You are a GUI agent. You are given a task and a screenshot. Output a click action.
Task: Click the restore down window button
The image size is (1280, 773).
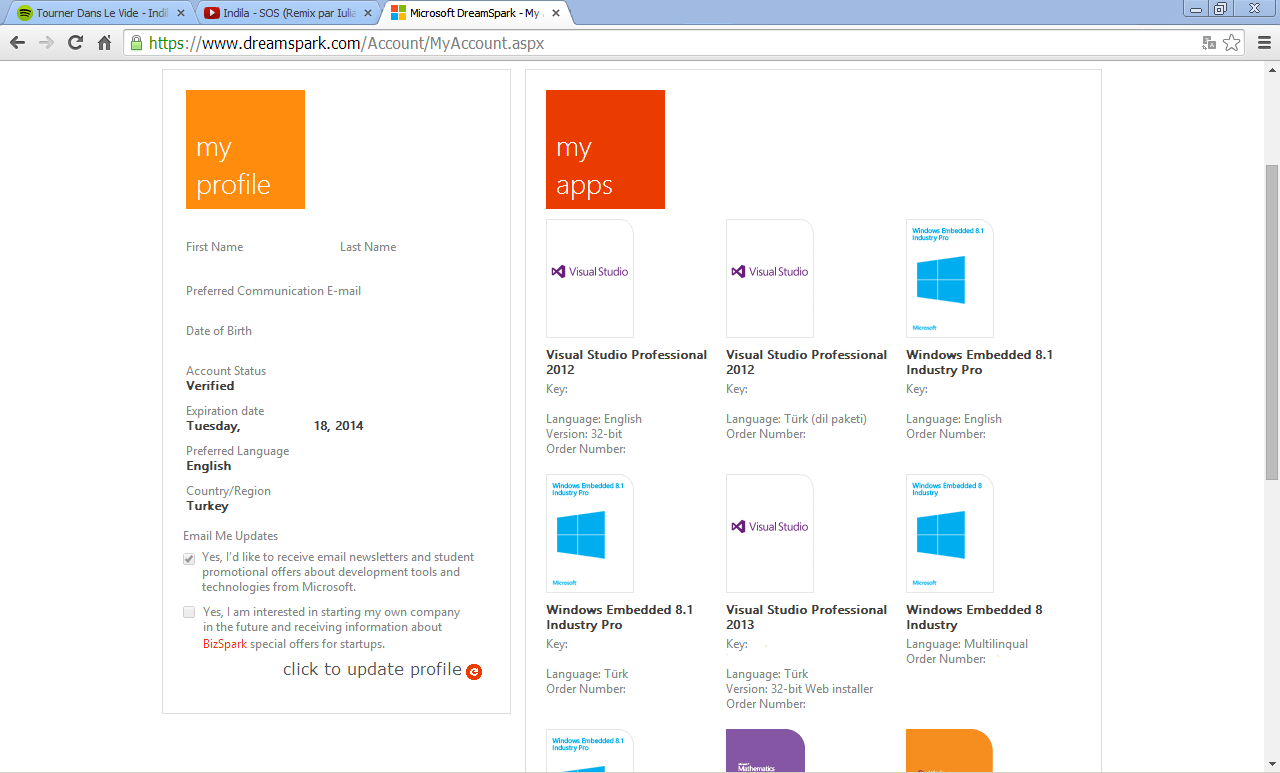pos(1220,9)
